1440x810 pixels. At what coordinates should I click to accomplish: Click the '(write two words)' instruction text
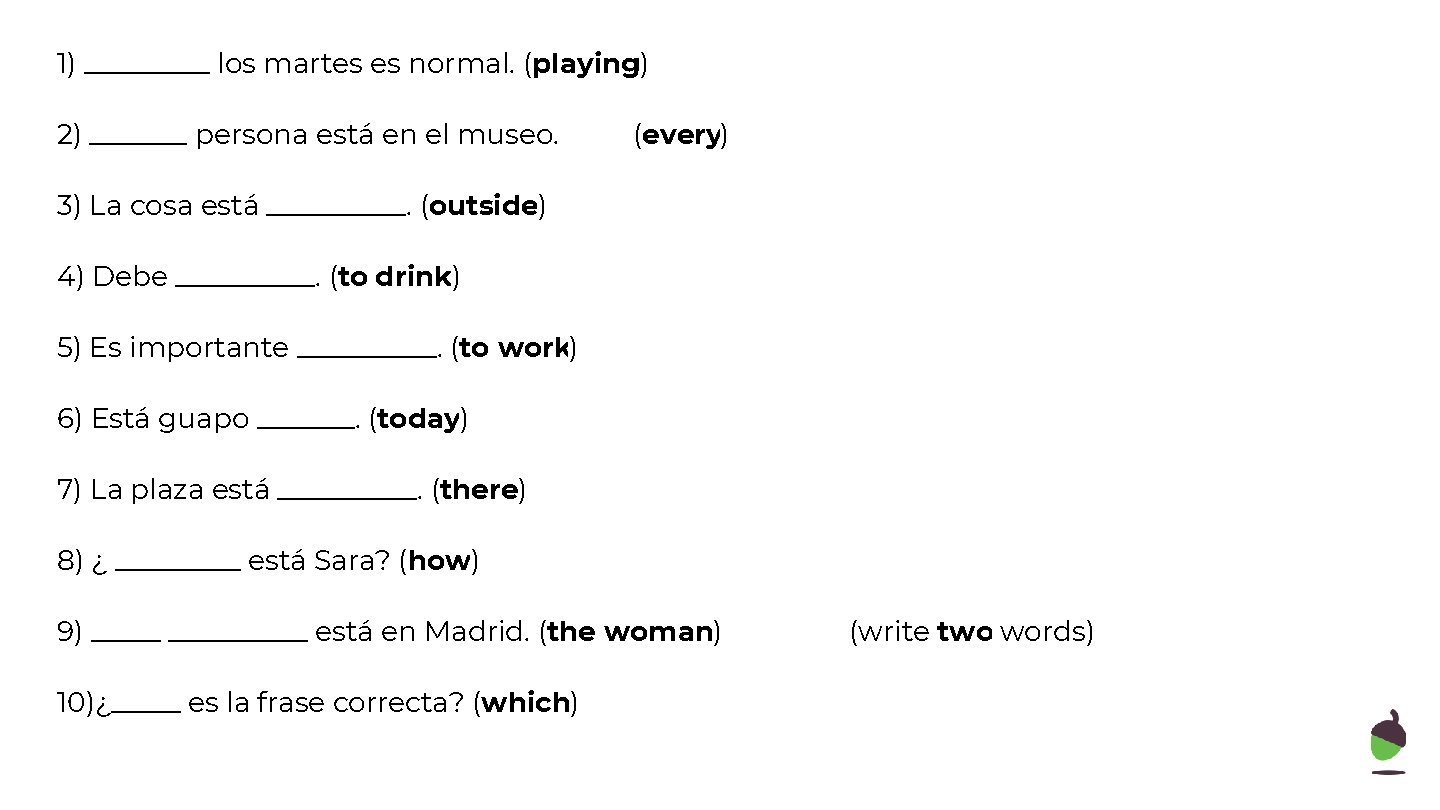(x=971, y=632)
